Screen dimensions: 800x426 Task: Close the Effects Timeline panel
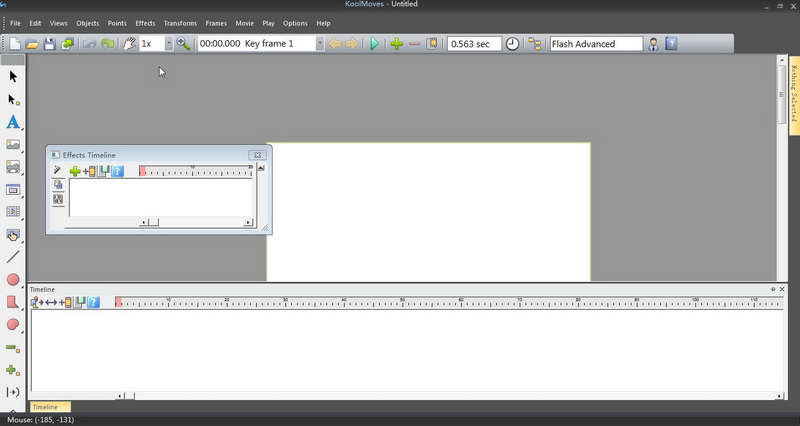click(x=258, y=155)
